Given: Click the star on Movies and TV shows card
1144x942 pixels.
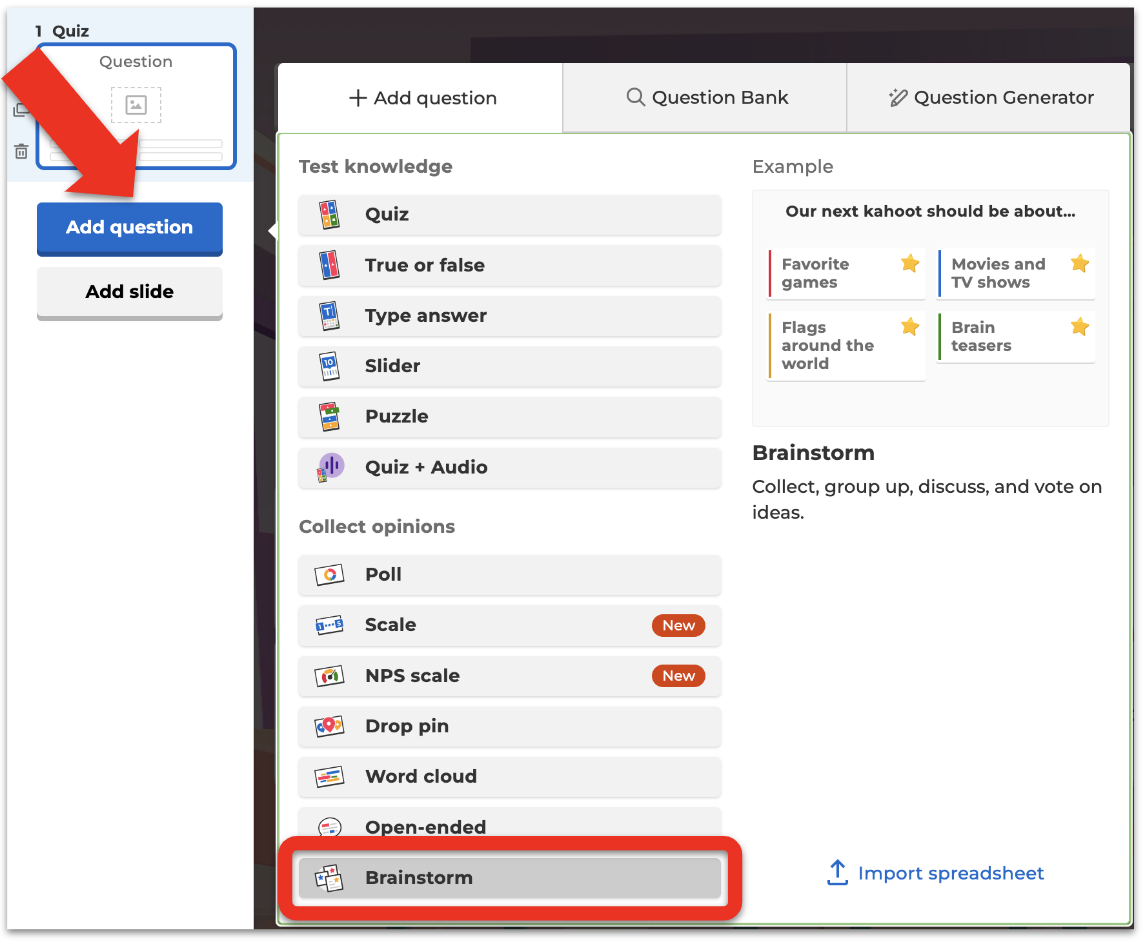Looking at the screenshot, I should [x=1080, y=263].
